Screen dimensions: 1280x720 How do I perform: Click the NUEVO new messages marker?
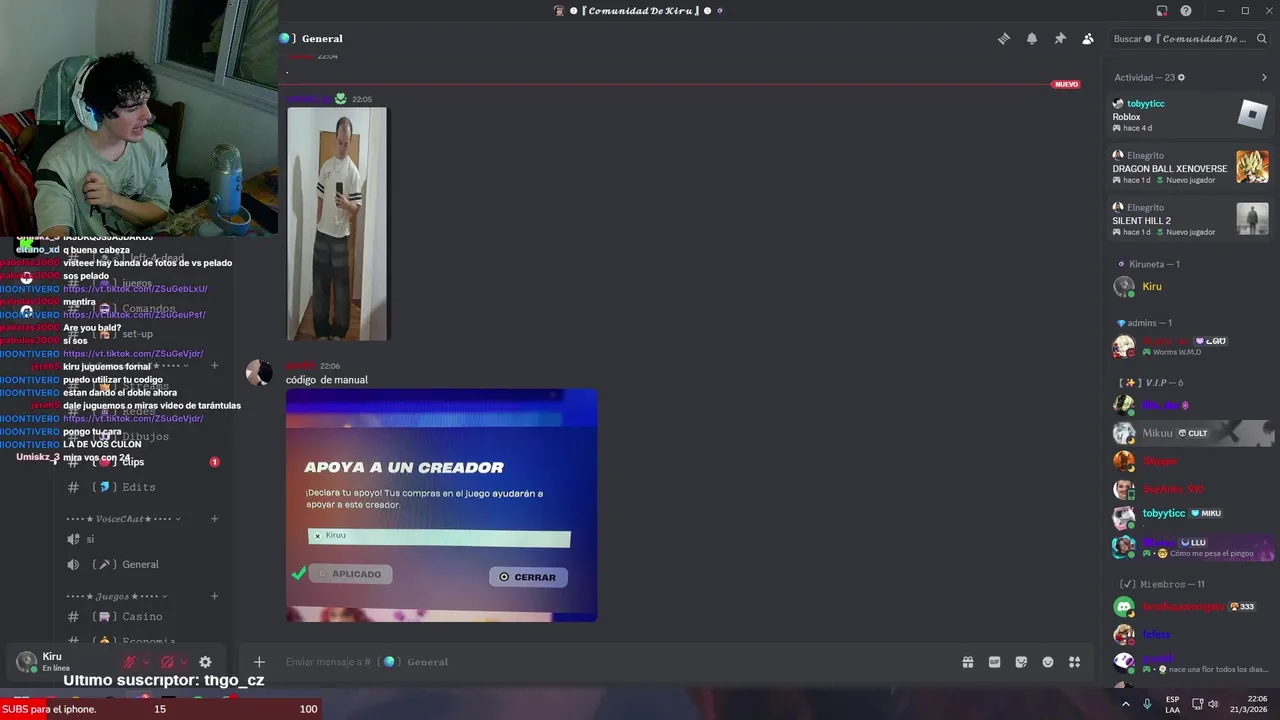point(1066,84)
